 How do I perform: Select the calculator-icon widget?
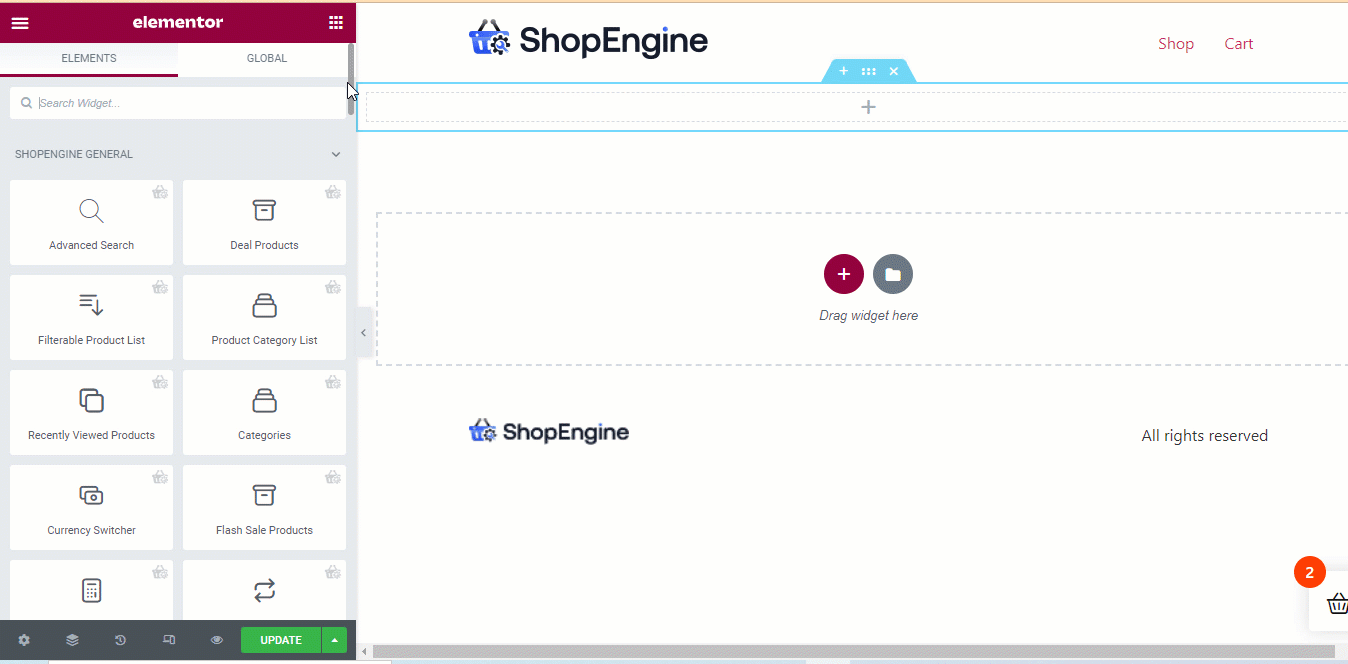[91, 590]
